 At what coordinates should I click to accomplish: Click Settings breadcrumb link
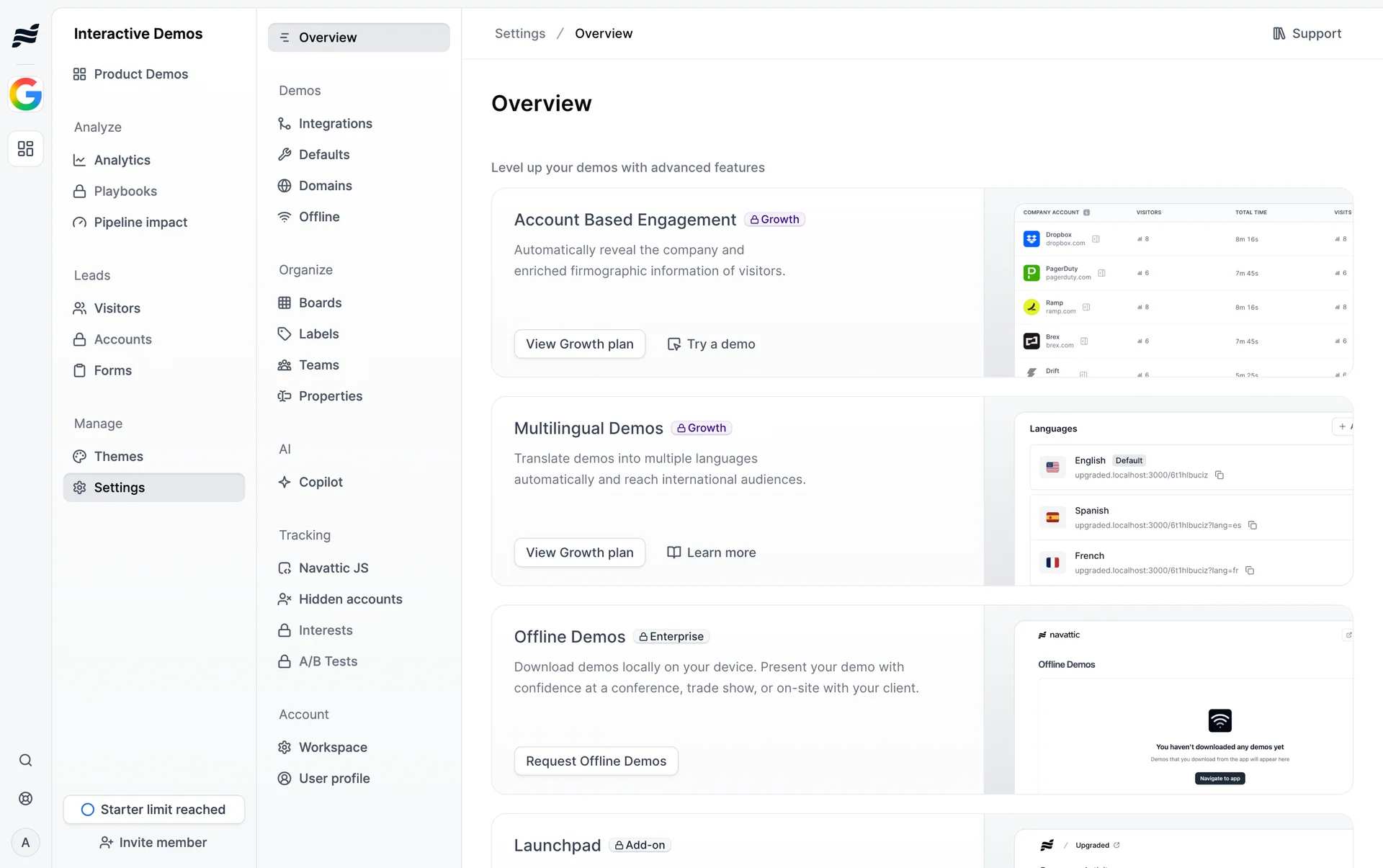click(519, 34)
